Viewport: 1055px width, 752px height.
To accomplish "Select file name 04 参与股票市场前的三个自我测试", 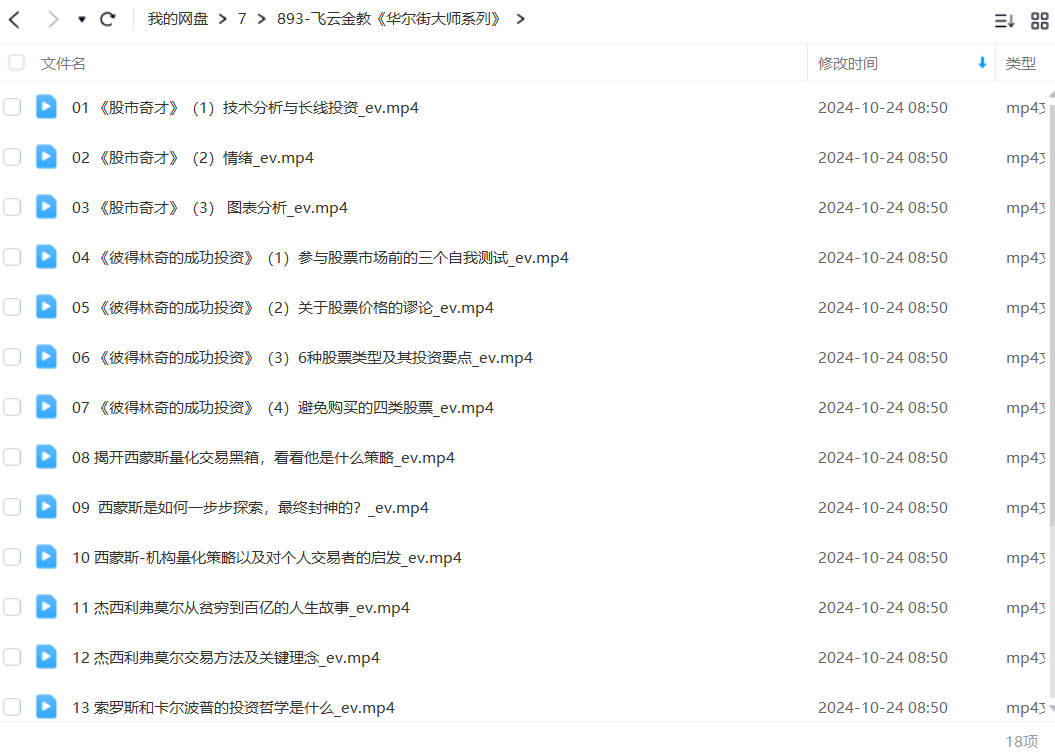I will tap(320, 258).
